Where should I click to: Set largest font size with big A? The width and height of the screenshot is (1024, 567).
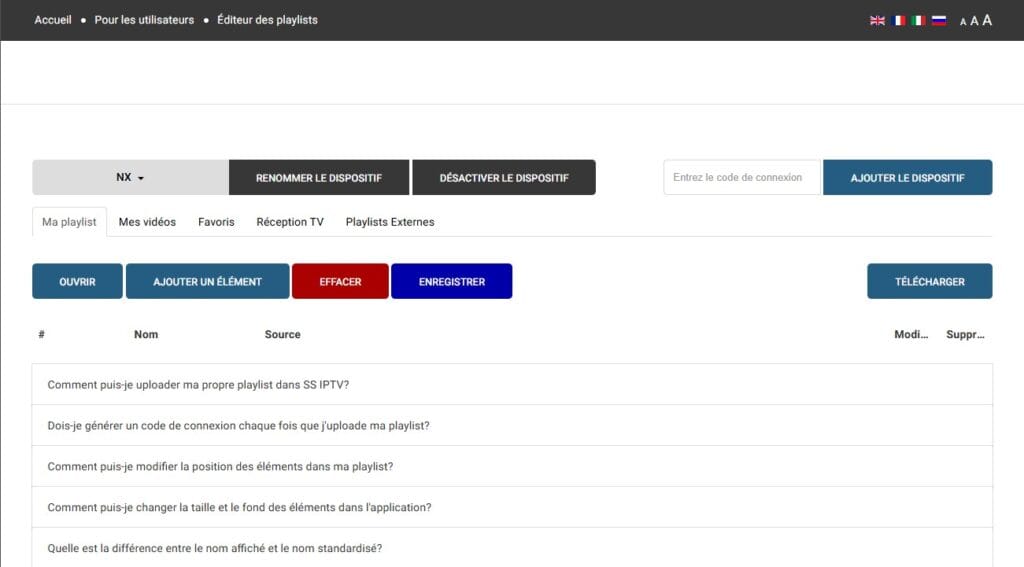click(987, 20)
